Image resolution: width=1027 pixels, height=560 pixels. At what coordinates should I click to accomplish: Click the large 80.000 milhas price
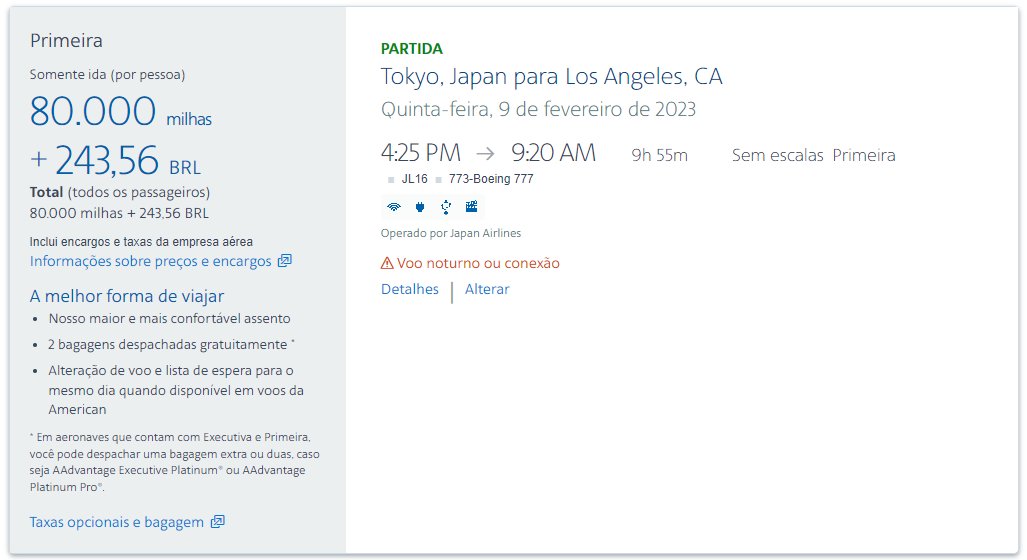121,111
